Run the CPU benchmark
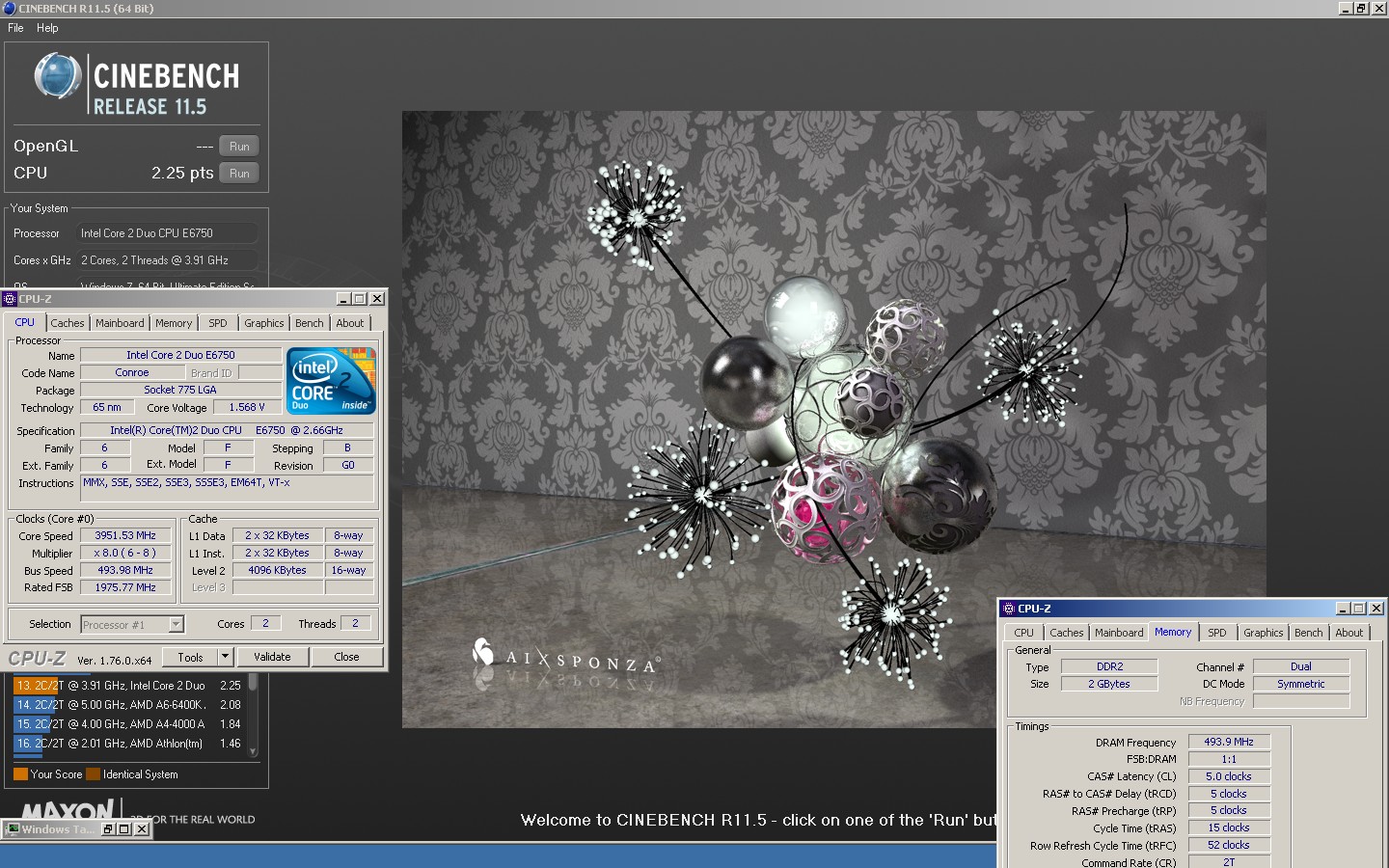This screenshot has width=1389, height=868. (239, 174)
